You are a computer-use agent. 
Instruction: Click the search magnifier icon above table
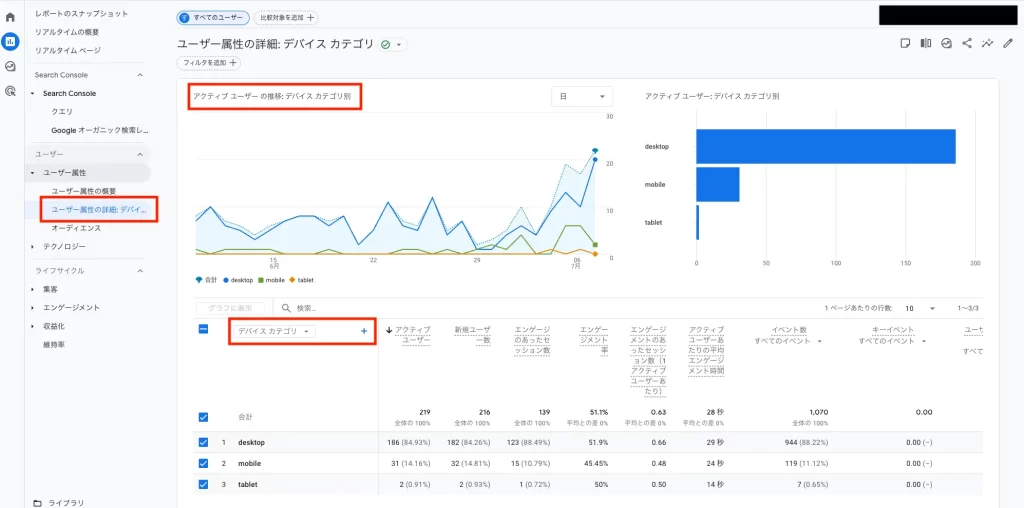[286, 308]
